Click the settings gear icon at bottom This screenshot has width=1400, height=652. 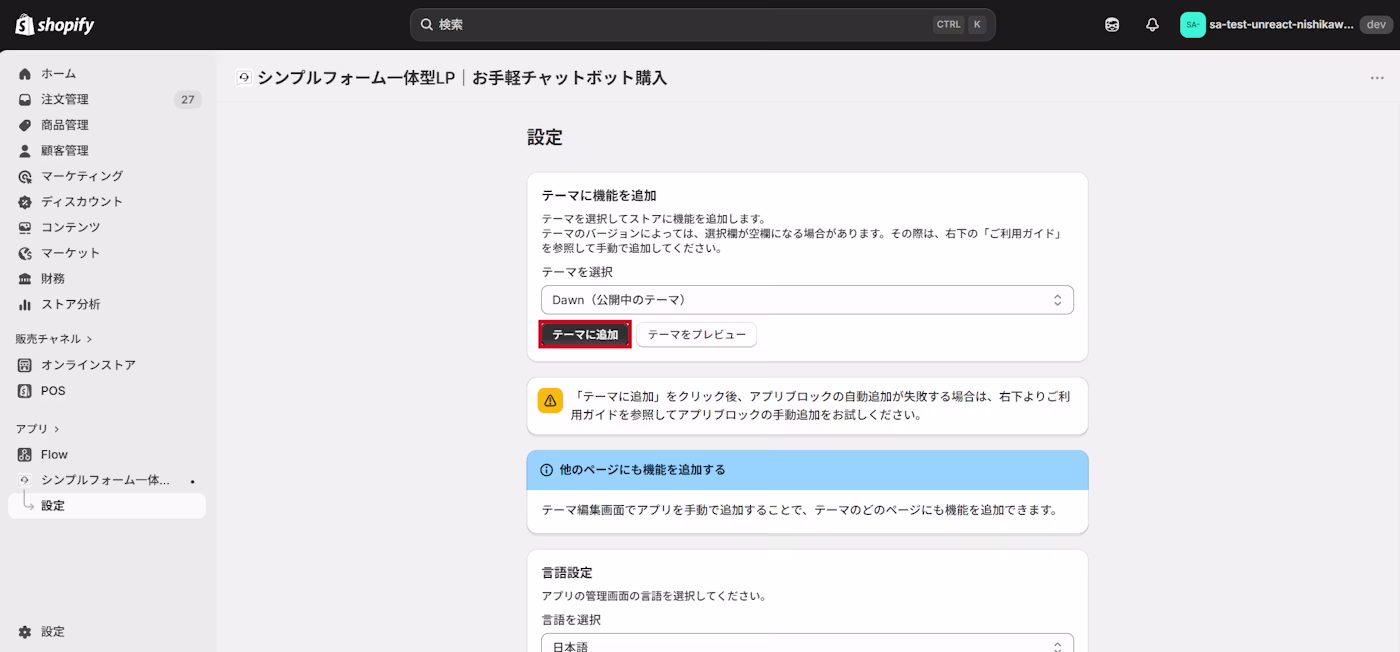click(25, 632)
